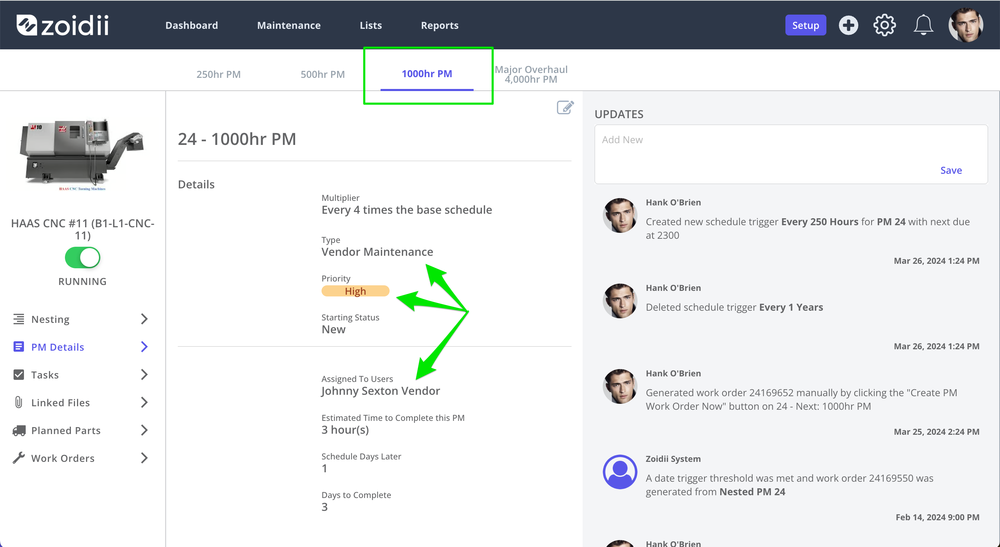Image resolution: width=1000 pixels, height=547 pixels.
Task: Switch to Major Overhaul 4,000hr PM tab
Action: coord(531,74)
